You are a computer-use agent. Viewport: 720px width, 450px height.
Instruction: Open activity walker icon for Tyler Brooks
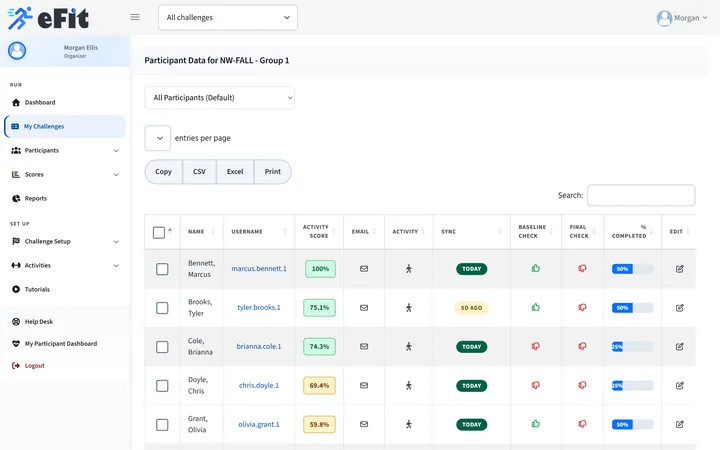click(409, 308)
